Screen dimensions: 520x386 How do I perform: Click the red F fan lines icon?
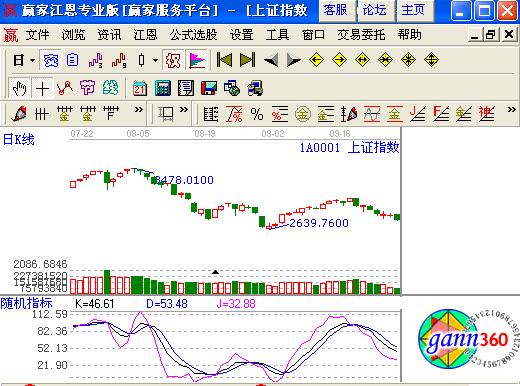pyautogui.click(x=441, y=114)
